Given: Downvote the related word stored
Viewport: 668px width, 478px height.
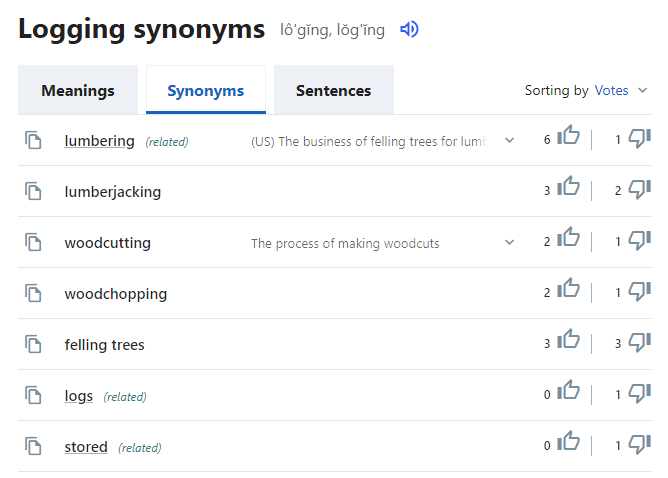Looking at the screenshot, I should pyautogui.click(x=639, y=444).
